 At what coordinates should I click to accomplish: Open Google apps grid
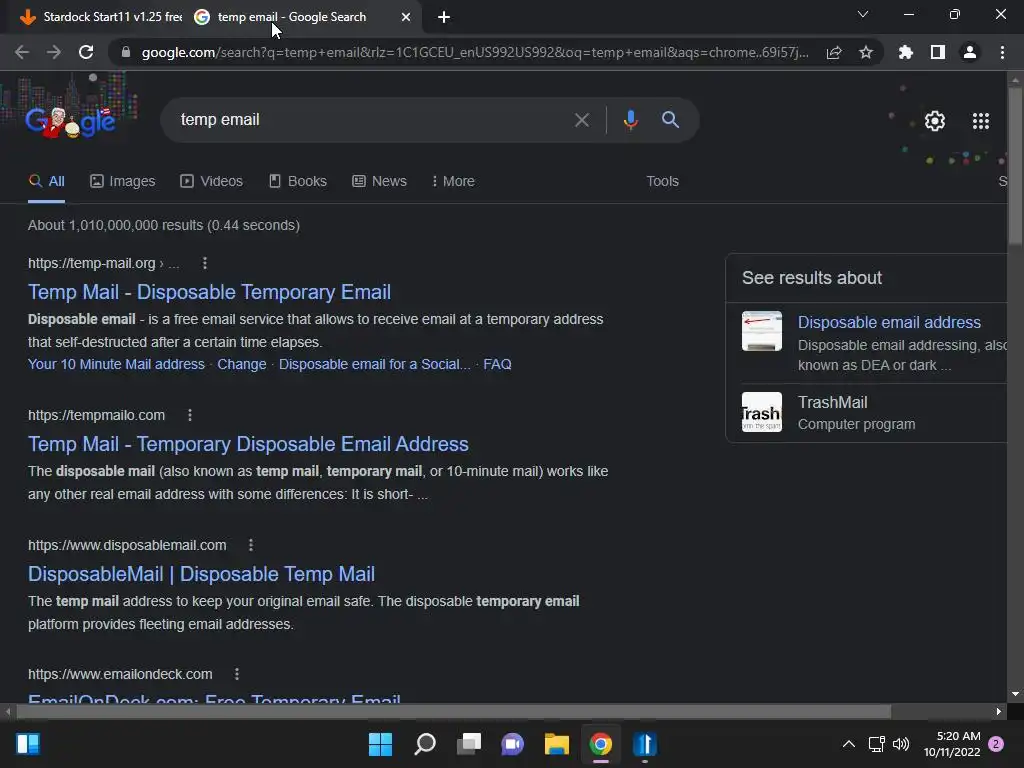(980, 121)
